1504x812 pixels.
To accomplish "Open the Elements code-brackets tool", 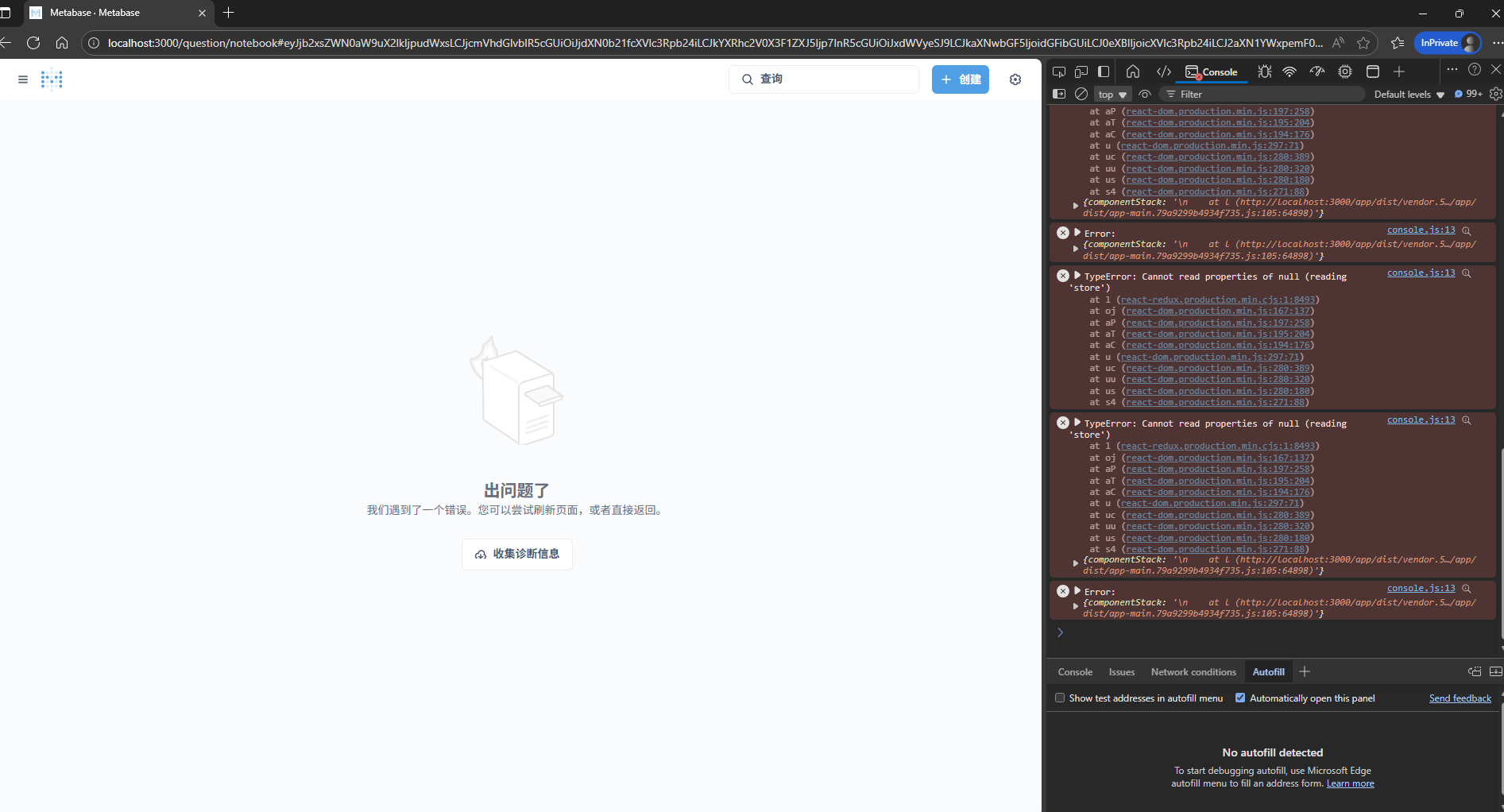I will pyautogui.click(x=1163, y=72).
